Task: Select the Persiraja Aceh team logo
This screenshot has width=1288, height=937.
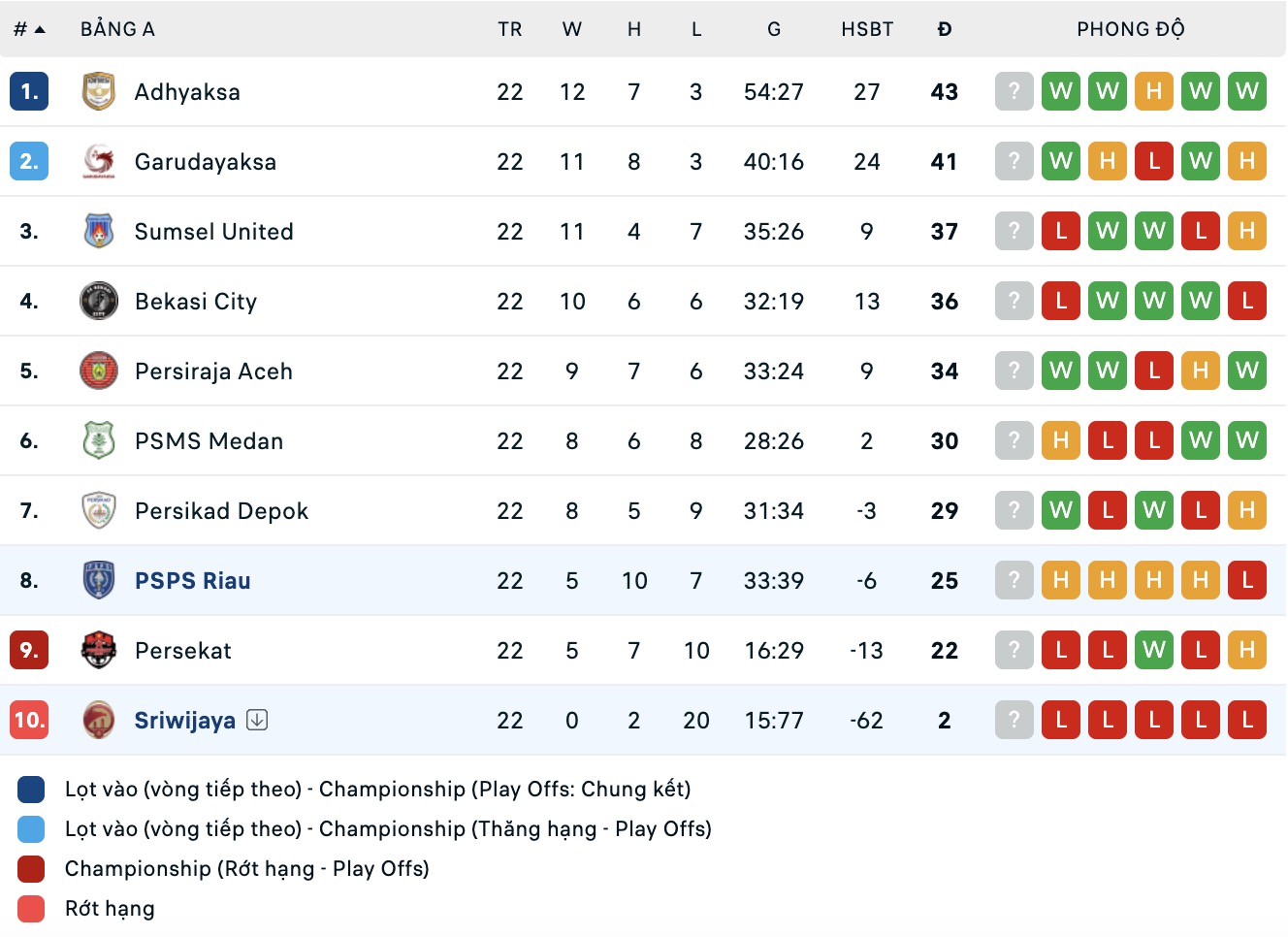Action: pyautogui.click(x=99, y=372)
